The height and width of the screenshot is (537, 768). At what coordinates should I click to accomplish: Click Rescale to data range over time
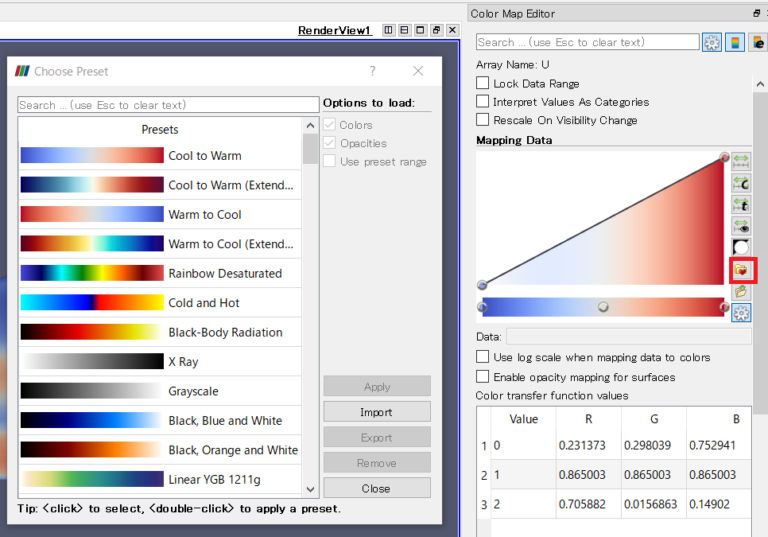pyautogui.click(x=741, y=205)
